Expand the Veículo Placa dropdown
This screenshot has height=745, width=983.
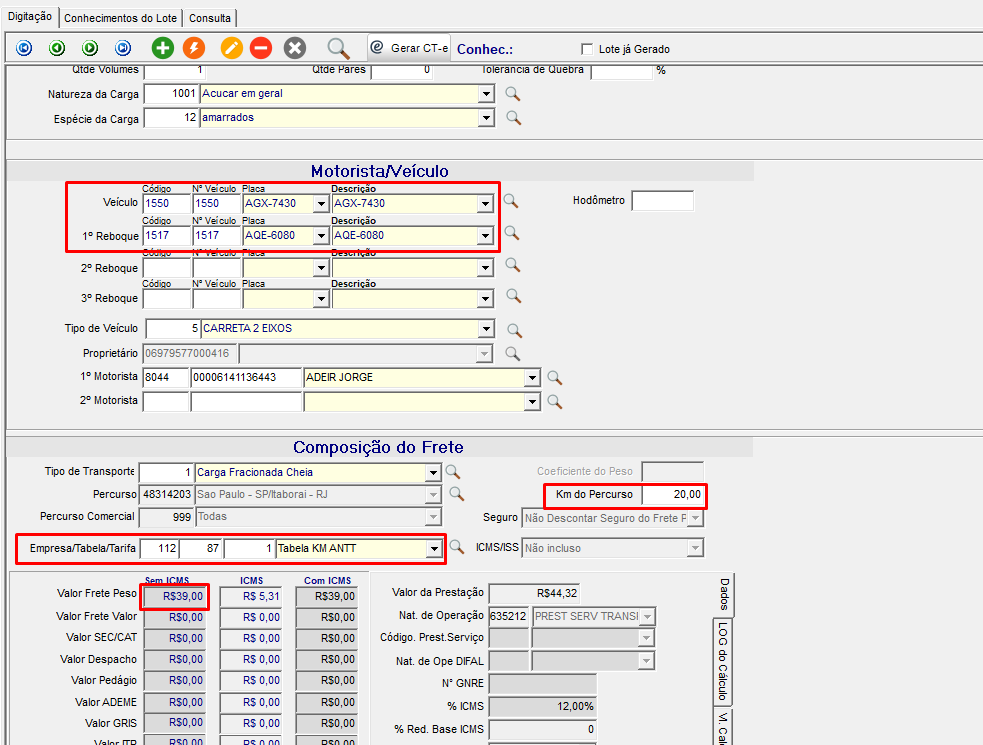(320, 203)
